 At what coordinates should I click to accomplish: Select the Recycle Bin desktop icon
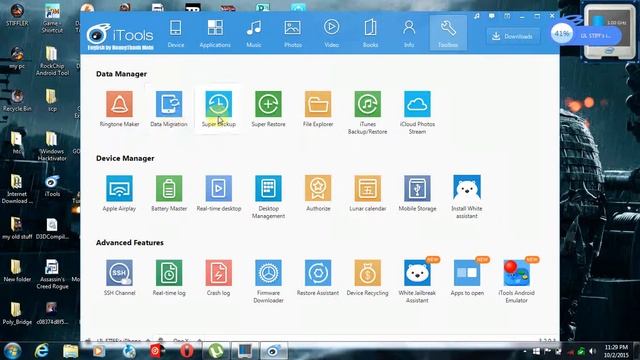pos(17,100)
